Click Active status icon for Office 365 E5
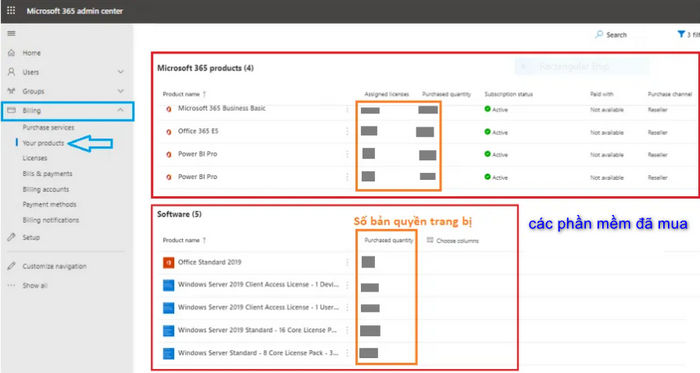This screenshot has width=700, height=373. (488, 132)
